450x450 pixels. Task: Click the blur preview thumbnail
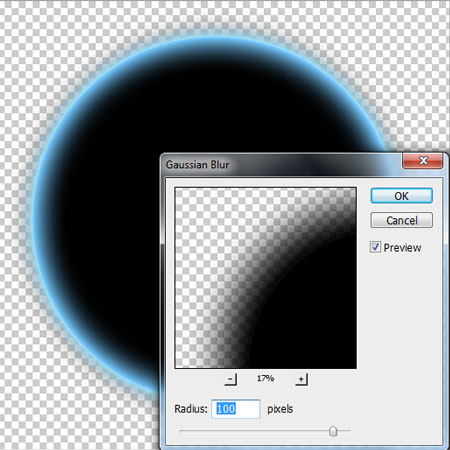point(266,278)
